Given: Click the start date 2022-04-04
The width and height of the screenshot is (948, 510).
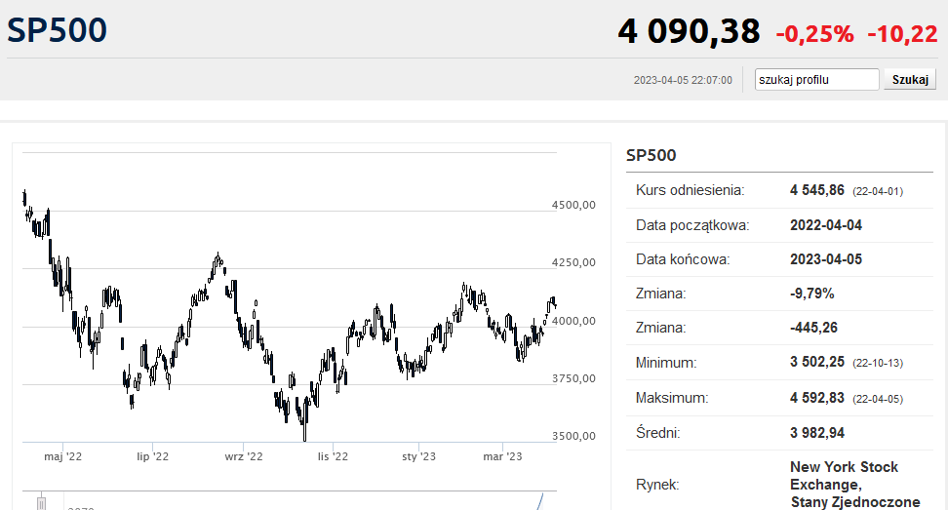Looking at the screenshot, I should pos(826,225).
